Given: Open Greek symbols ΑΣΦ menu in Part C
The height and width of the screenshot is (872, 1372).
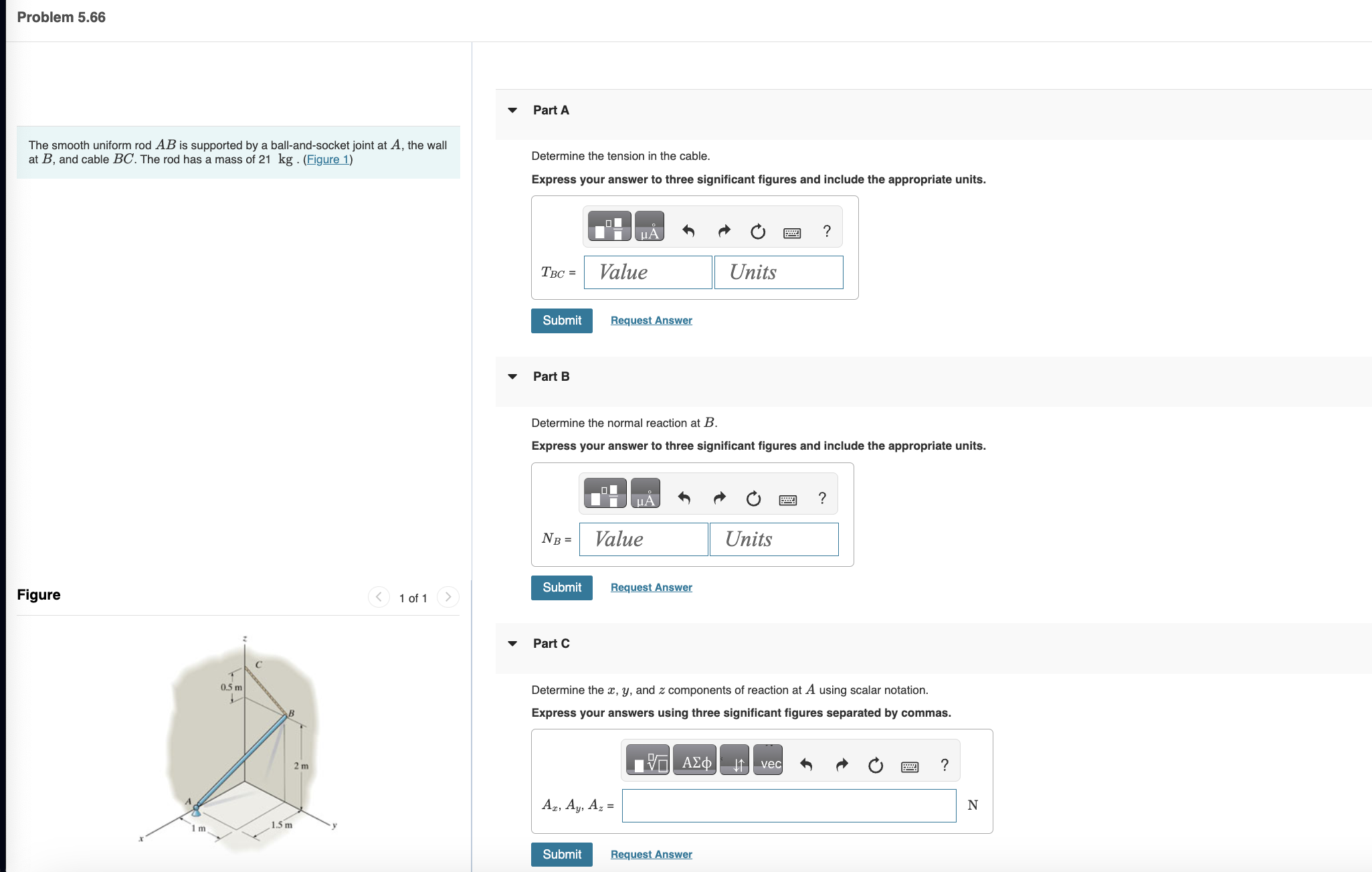Looking at the screenshot, I should point(694,760).
